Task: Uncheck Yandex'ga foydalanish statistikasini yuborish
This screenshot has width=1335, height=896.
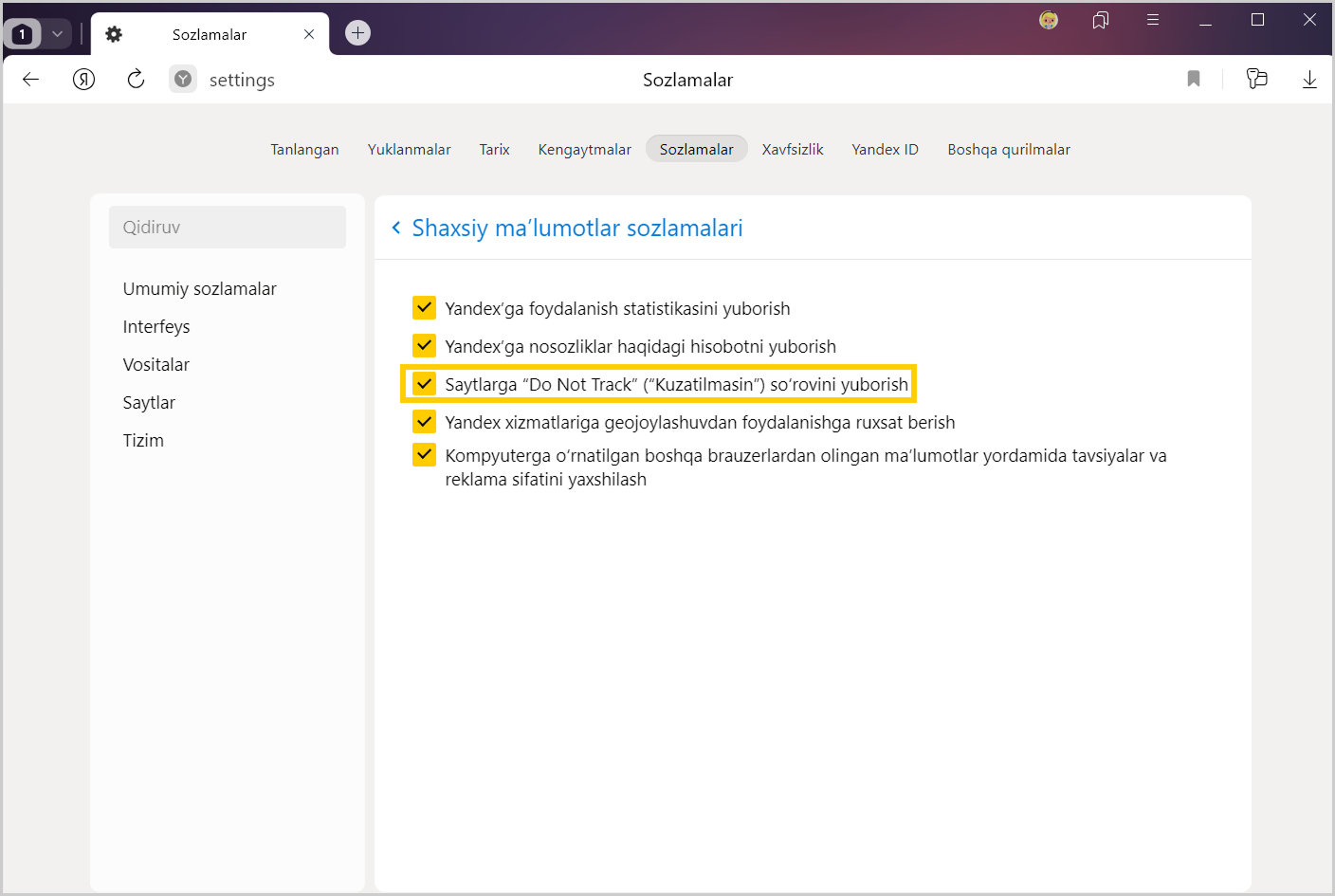Action: point(425,308)
